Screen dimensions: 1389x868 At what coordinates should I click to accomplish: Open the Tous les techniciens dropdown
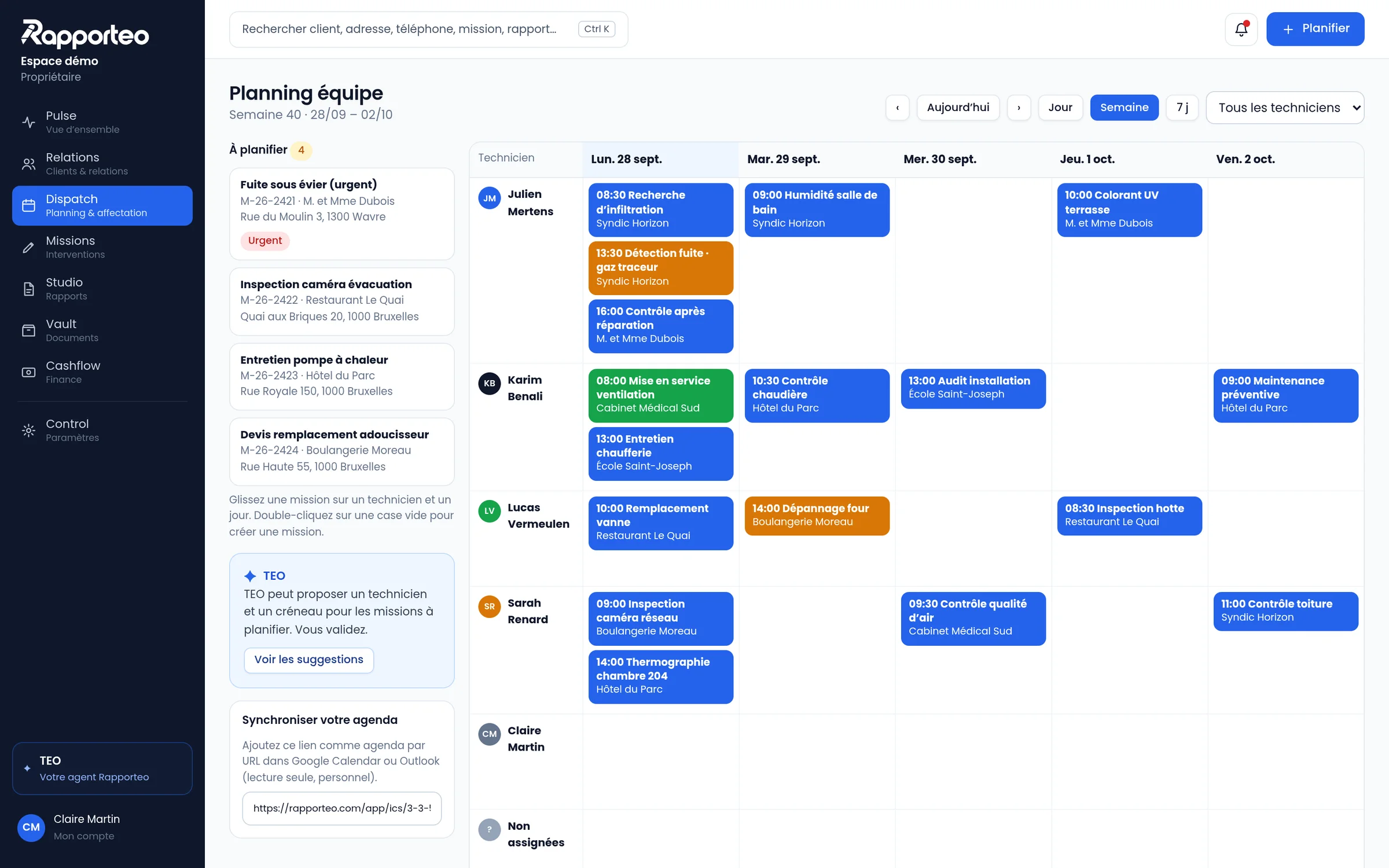[1285, 108]
